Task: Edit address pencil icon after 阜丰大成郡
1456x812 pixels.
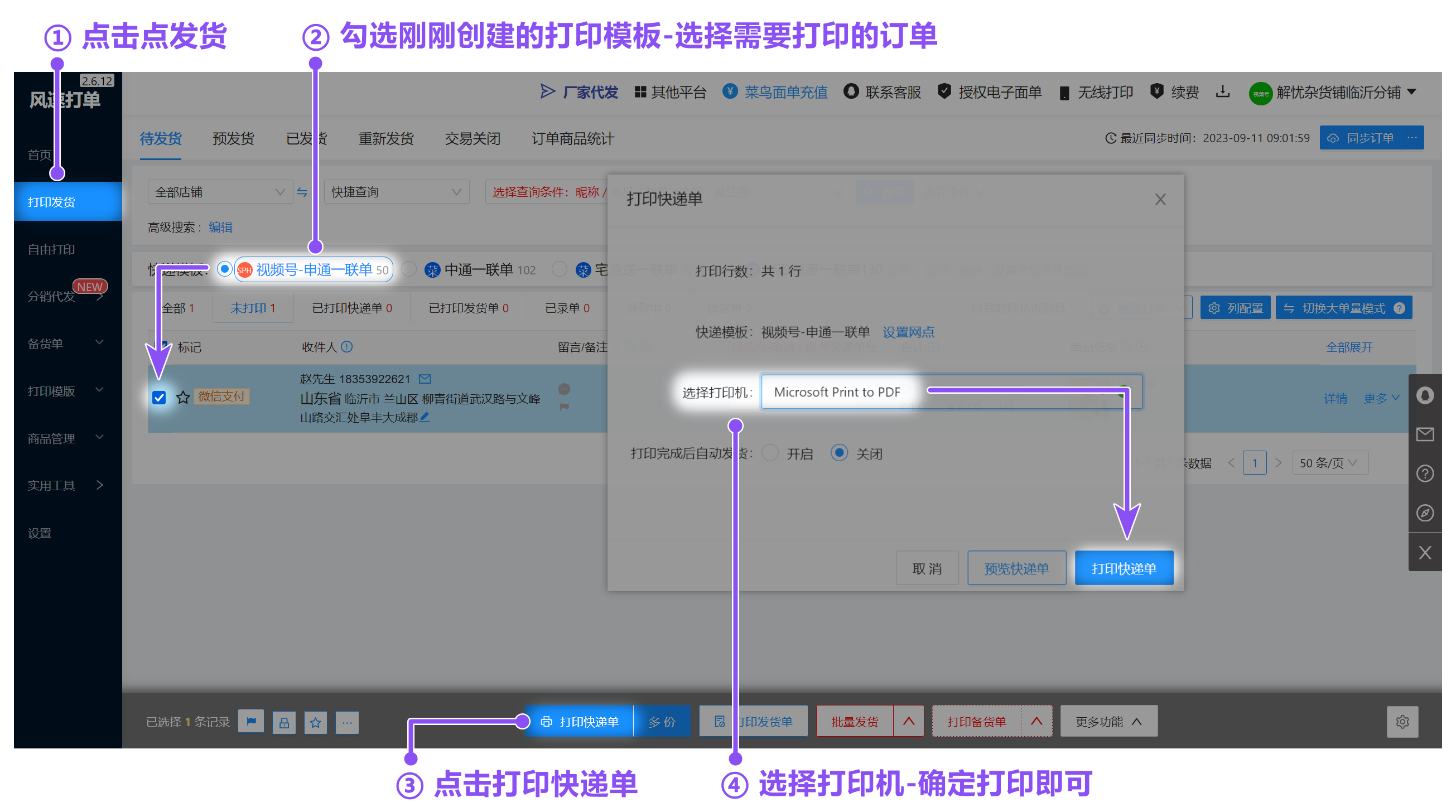Action: pos(425,417)
